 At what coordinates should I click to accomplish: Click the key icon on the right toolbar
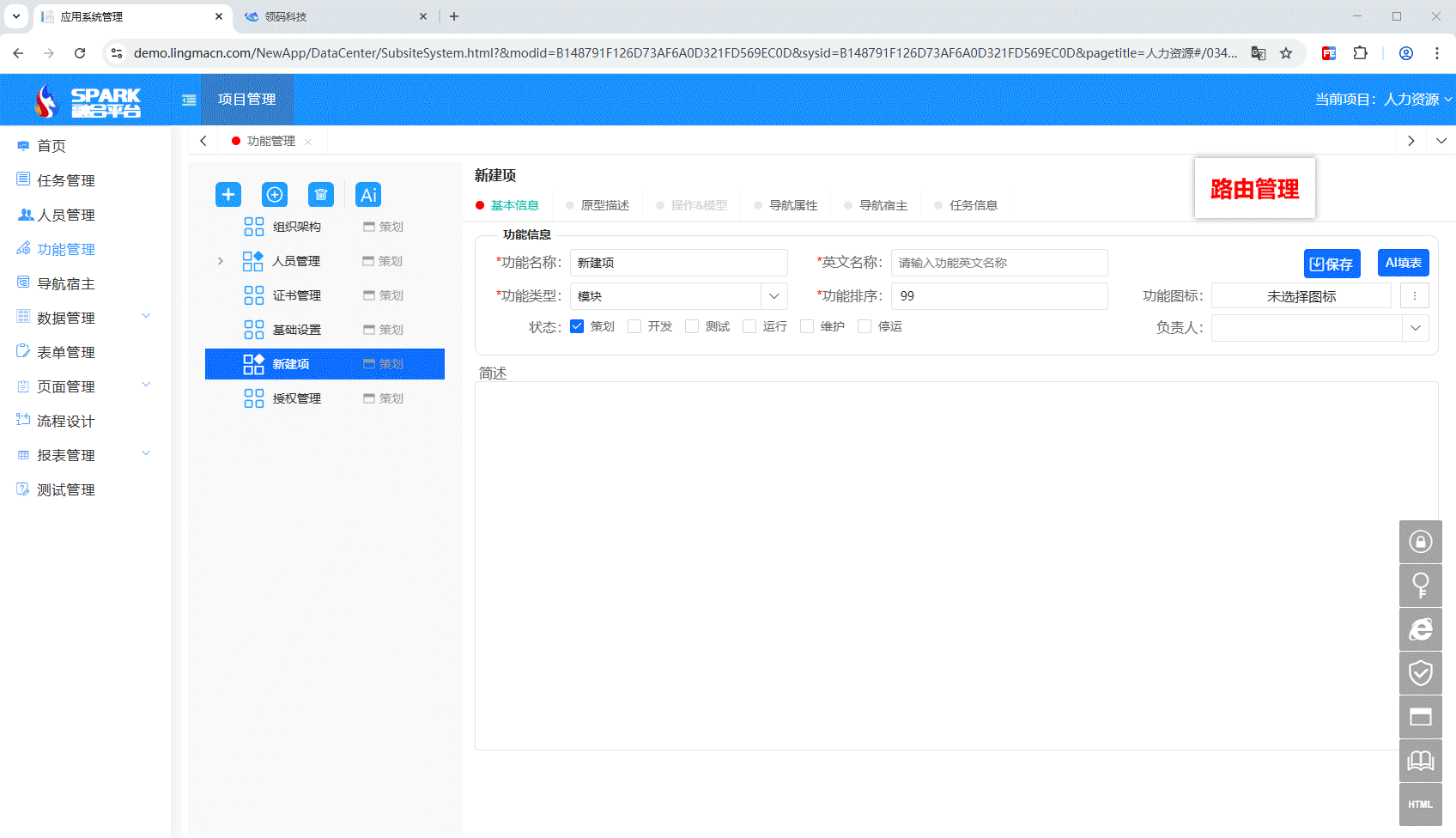coord(1420,586)
